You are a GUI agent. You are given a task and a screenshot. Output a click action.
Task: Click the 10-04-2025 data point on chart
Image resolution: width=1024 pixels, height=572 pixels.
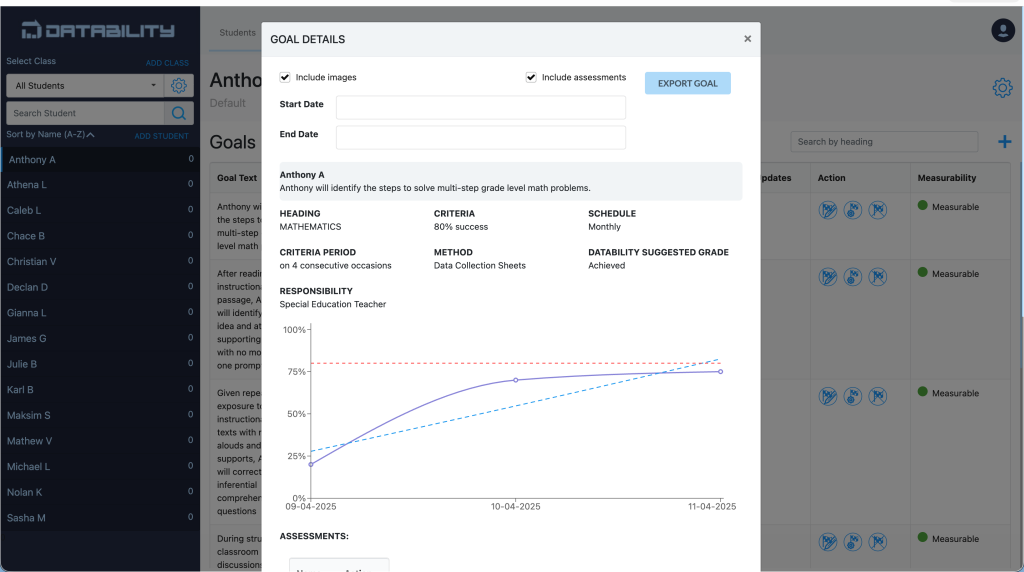click(516, 380)
